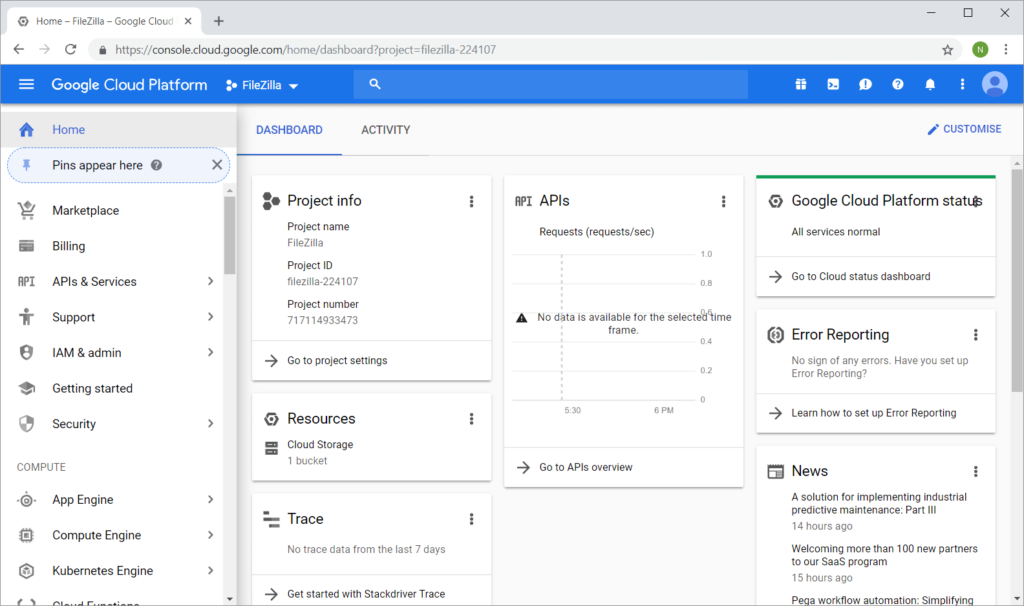Dismiss the Pins appear here notice

pyautogui.click(x=217, y=165)
